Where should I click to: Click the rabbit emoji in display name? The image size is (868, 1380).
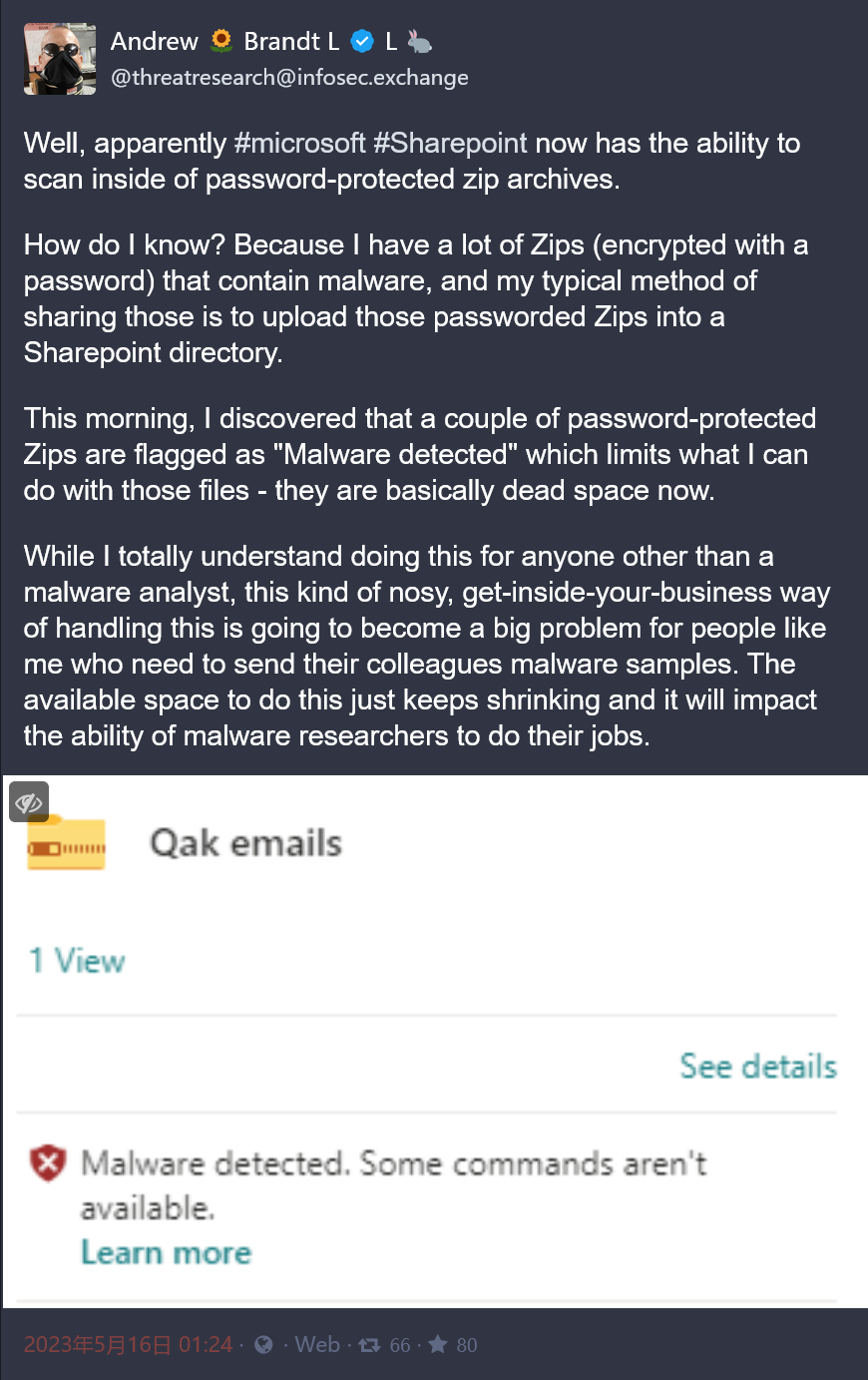click(x=420, y=42)
